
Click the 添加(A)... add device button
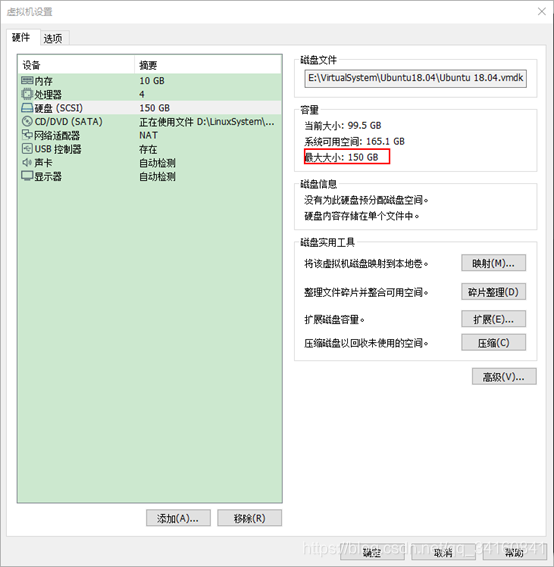pyautogui.click(x=178, y=518)
